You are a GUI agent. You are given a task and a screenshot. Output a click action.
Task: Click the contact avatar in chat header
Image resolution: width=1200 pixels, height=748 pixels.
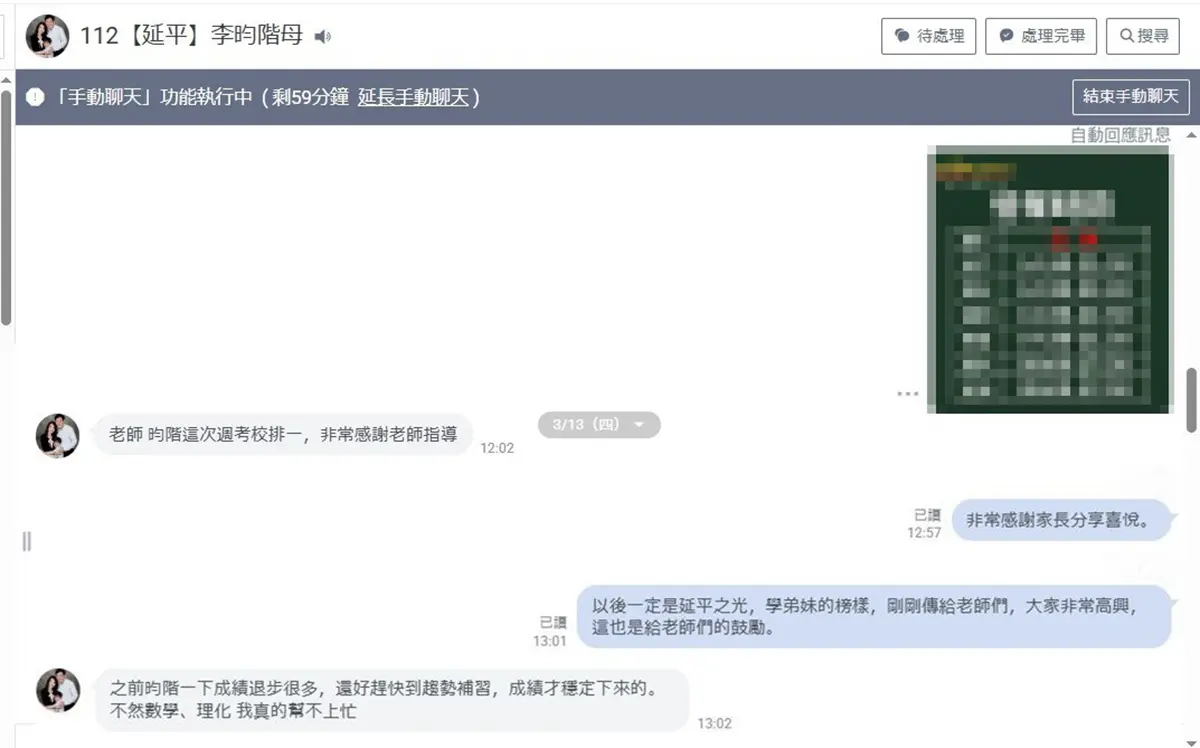point(47,36)
